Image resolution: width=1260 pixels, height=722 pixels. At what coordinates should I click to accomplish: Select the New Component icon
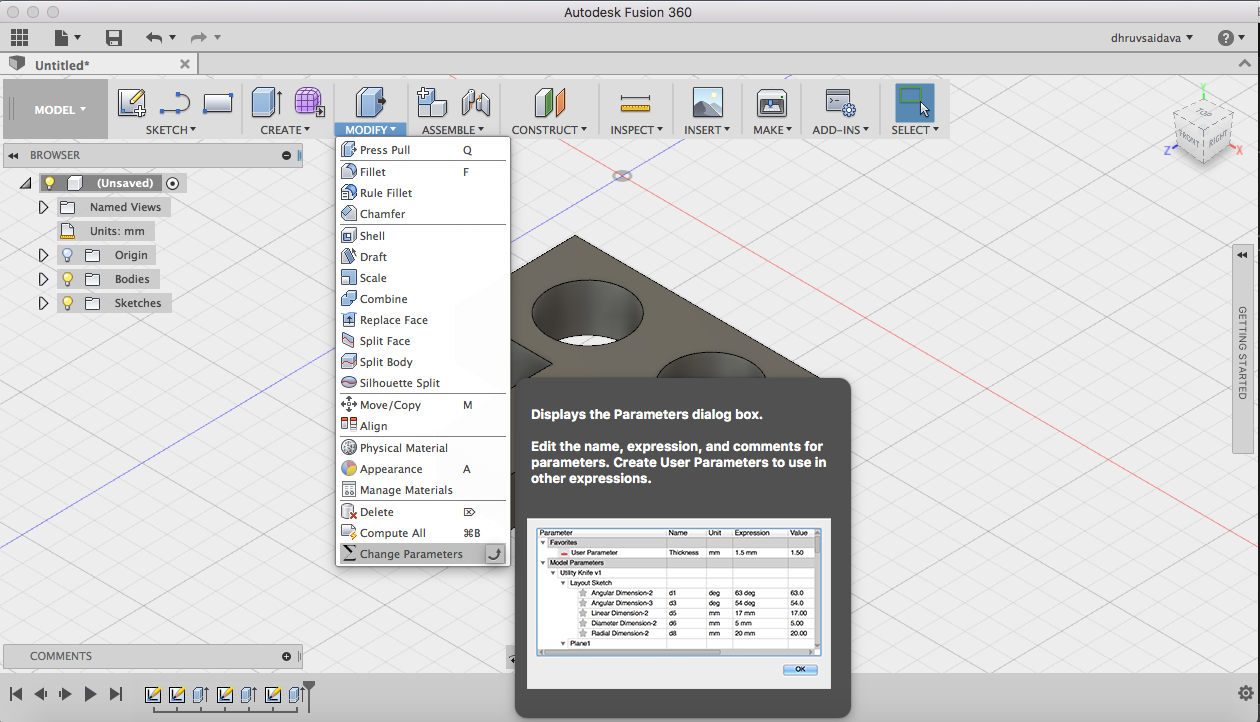click(431, 102)
